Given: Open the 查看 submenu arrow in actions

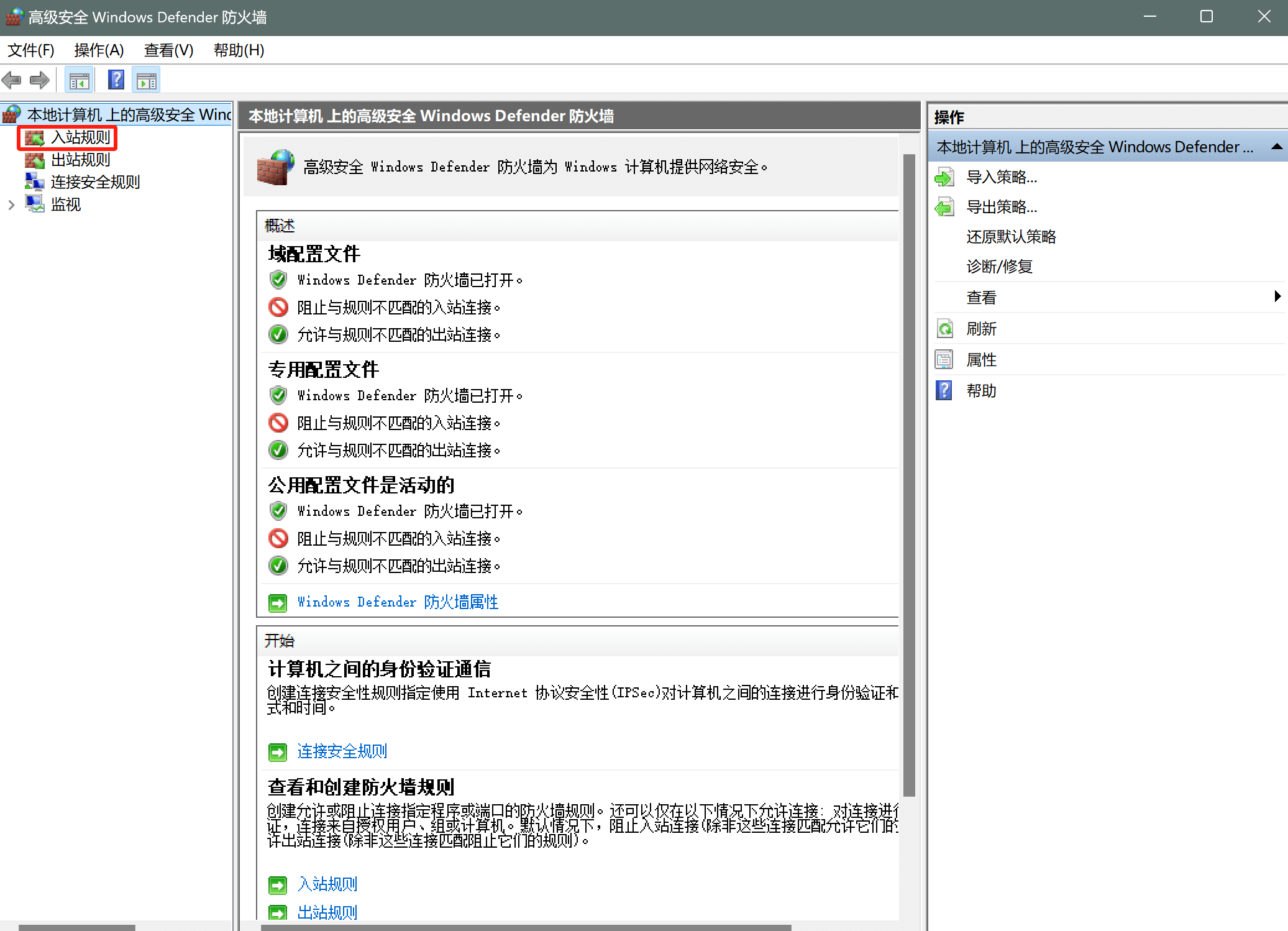Looking at the screenshot, I should 1277,296.
